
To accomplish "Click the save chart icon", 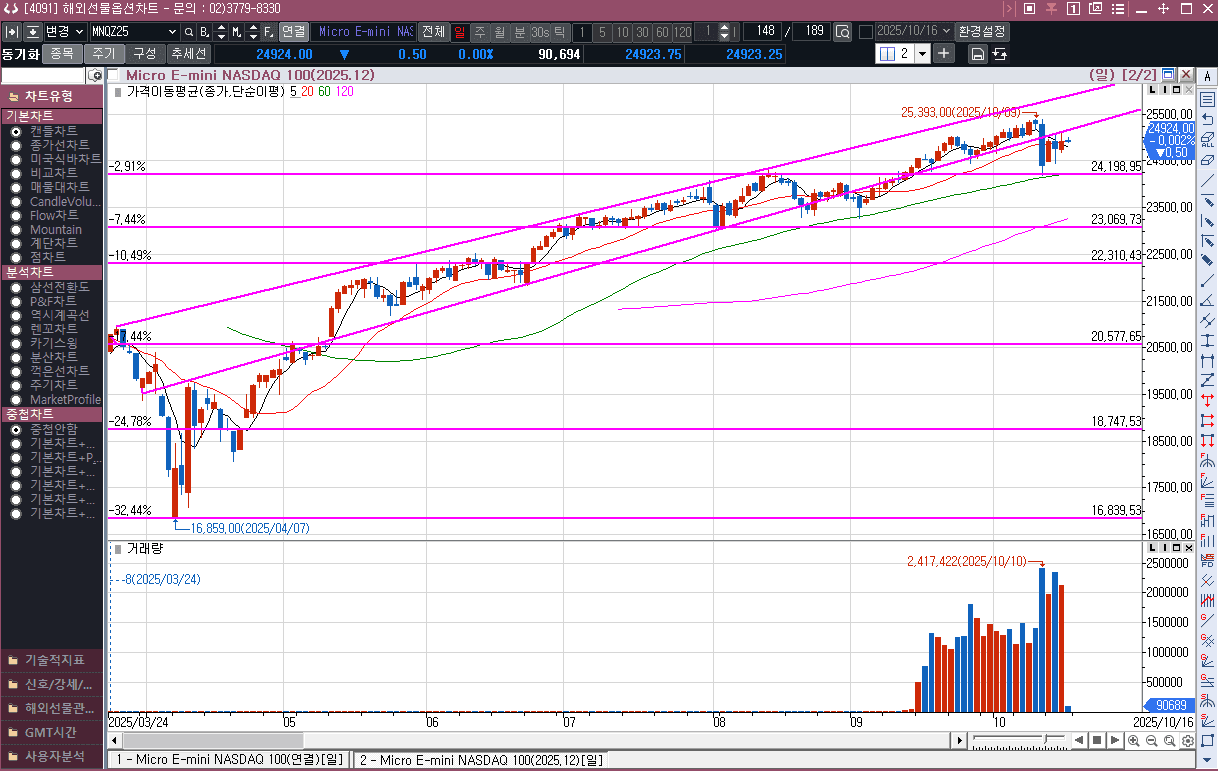I will pos(977,54).
